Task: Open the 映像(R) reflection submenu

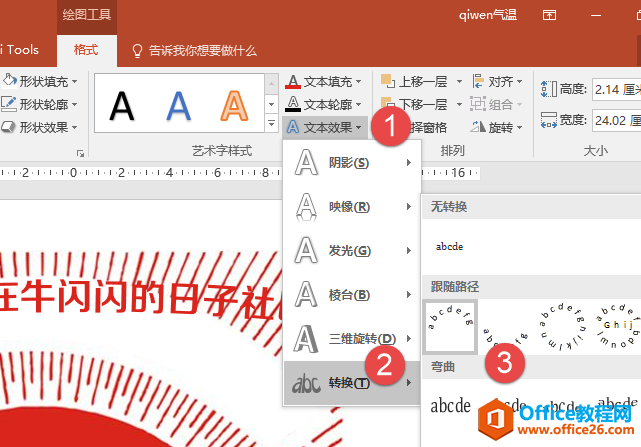Action: point(352,207)
